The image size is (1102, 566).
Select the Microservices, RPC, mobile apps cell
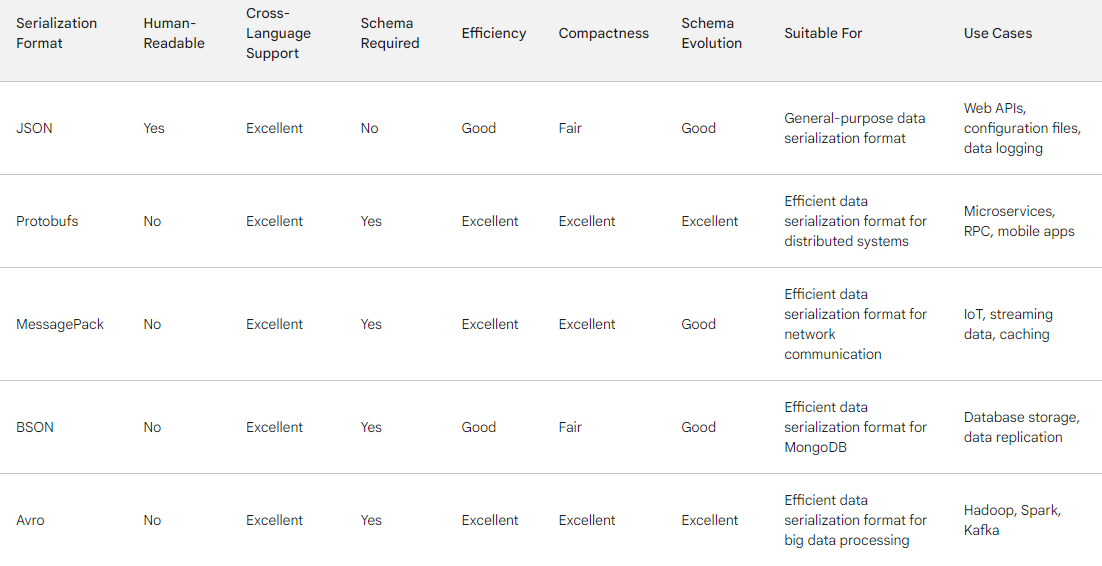coord(1019,221)
